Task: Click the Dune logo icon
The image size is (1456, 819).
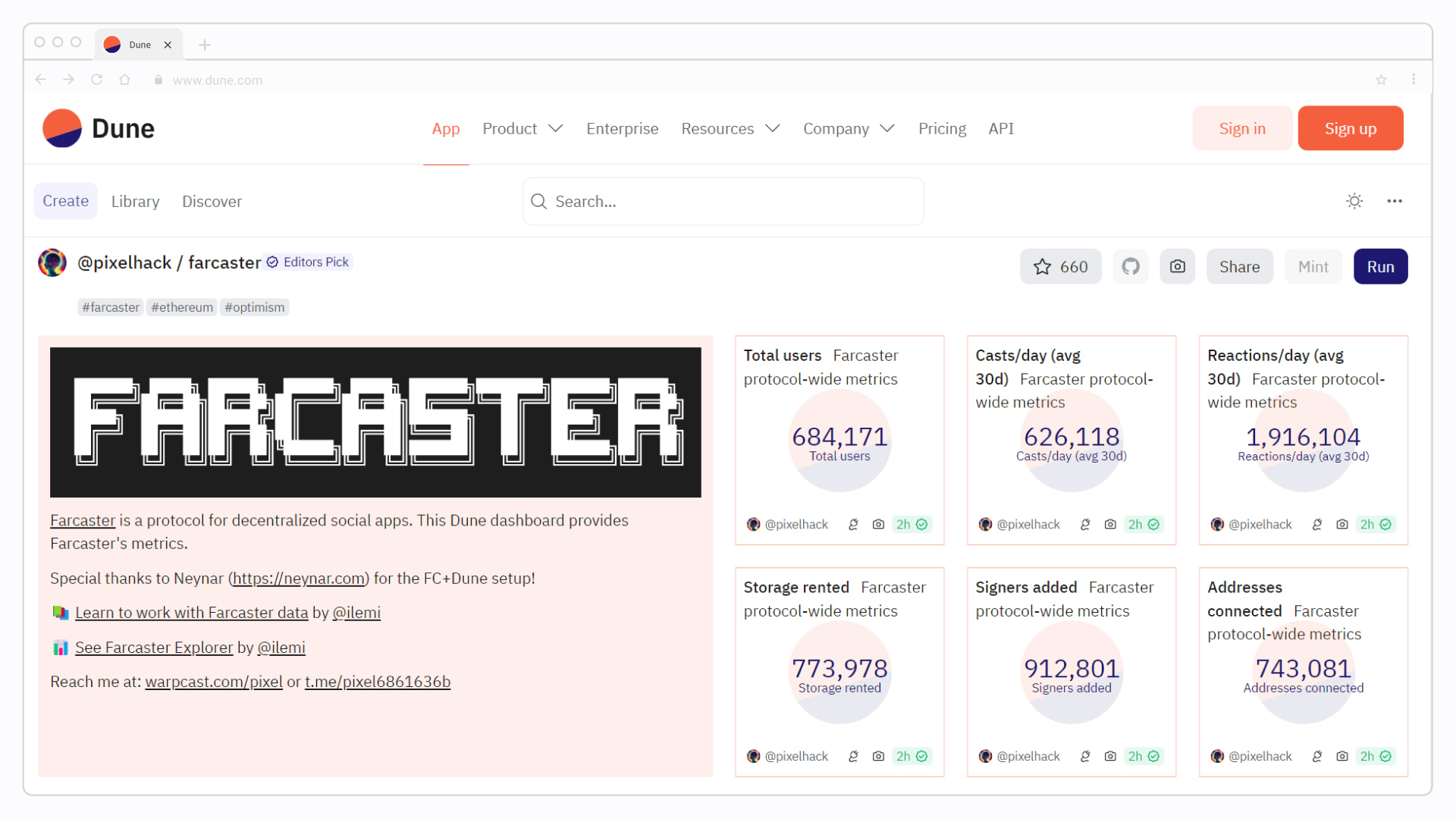Action: click(x=62, y=128)
